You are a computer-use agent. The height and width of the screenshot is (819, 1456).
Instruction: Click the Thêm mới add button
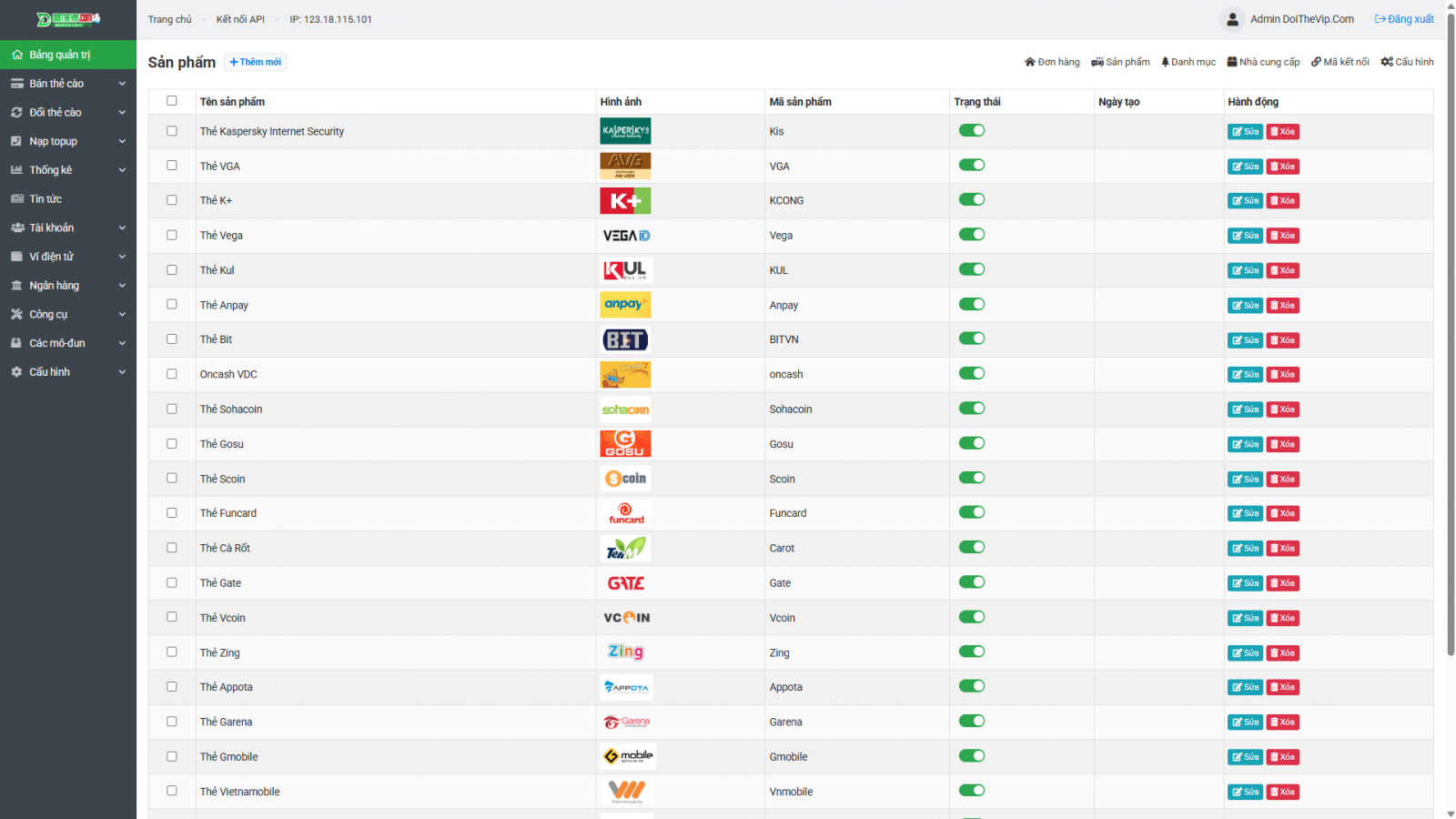pos(256,62)
